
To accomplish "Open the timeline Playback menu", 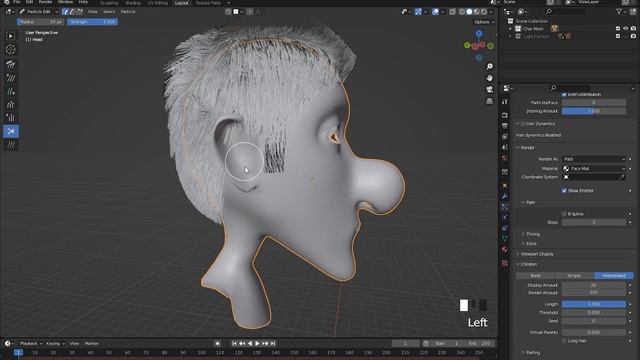I will pyautogui.click(x=30, y=344).
